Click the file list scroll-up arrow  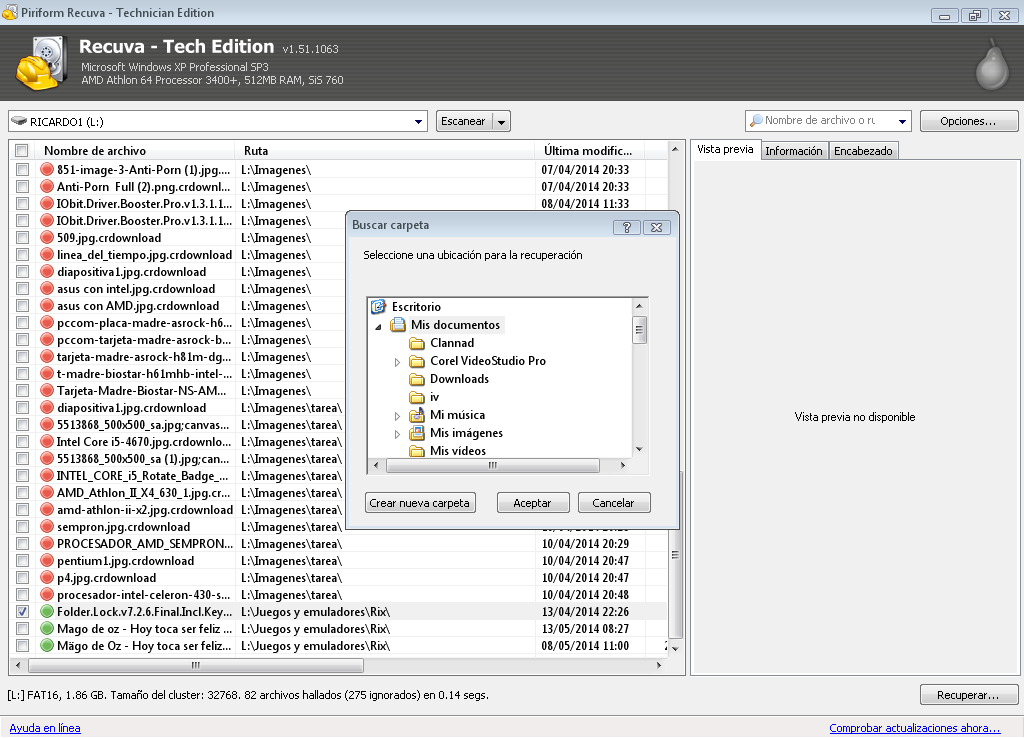(675, 150)
